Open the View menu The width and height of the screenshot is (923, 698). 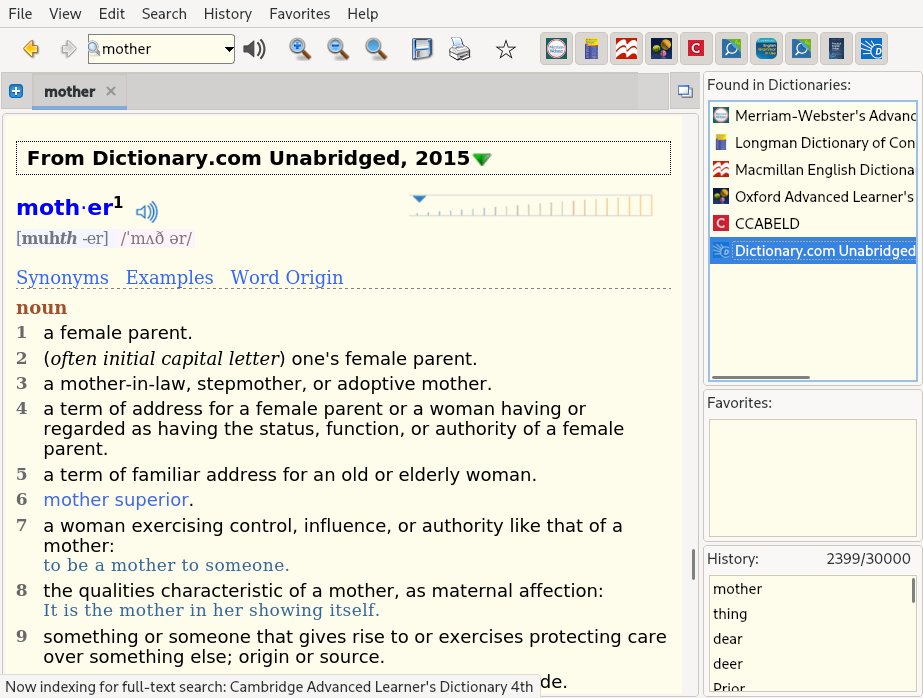pos(65,14)
